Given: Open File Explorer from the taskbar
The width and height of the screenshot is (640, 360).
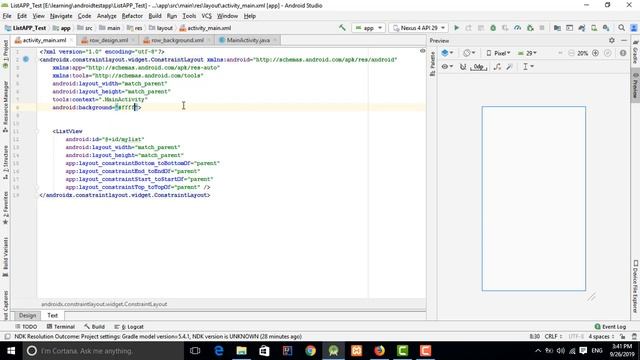Looking at the screenshot, I should pyautogui.click(x=241, y=351).
